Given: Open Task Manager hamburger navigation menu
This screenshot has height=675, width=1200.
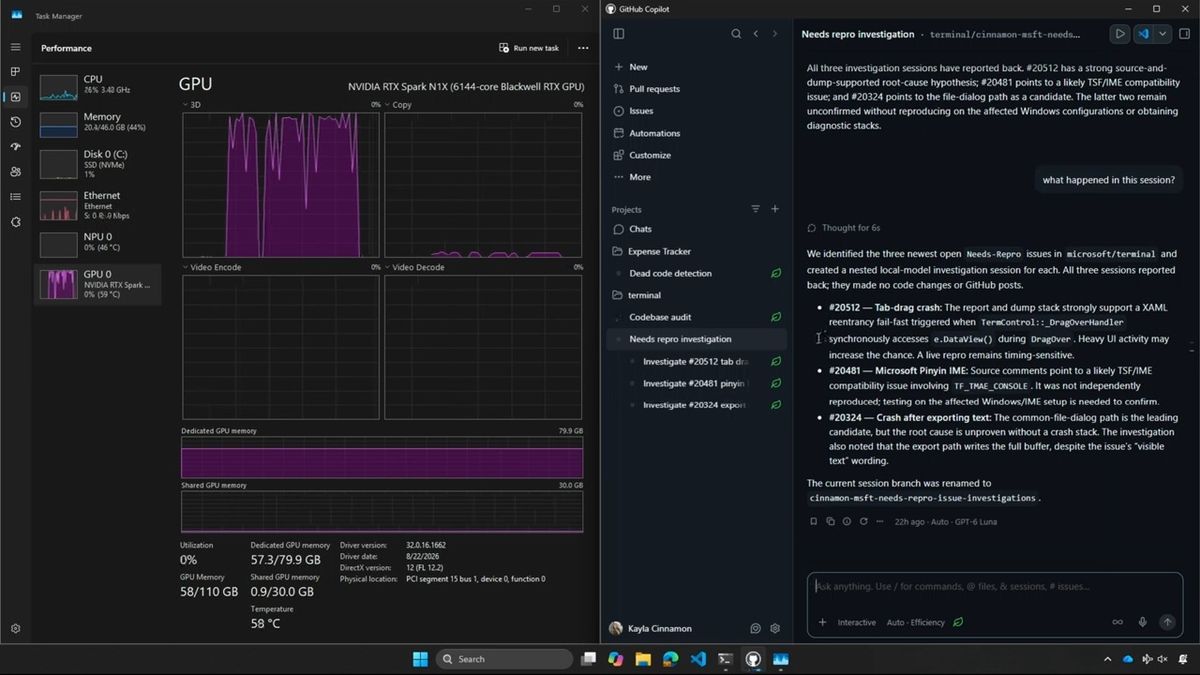Looking at the screenshot, I should tap(15, 47).
